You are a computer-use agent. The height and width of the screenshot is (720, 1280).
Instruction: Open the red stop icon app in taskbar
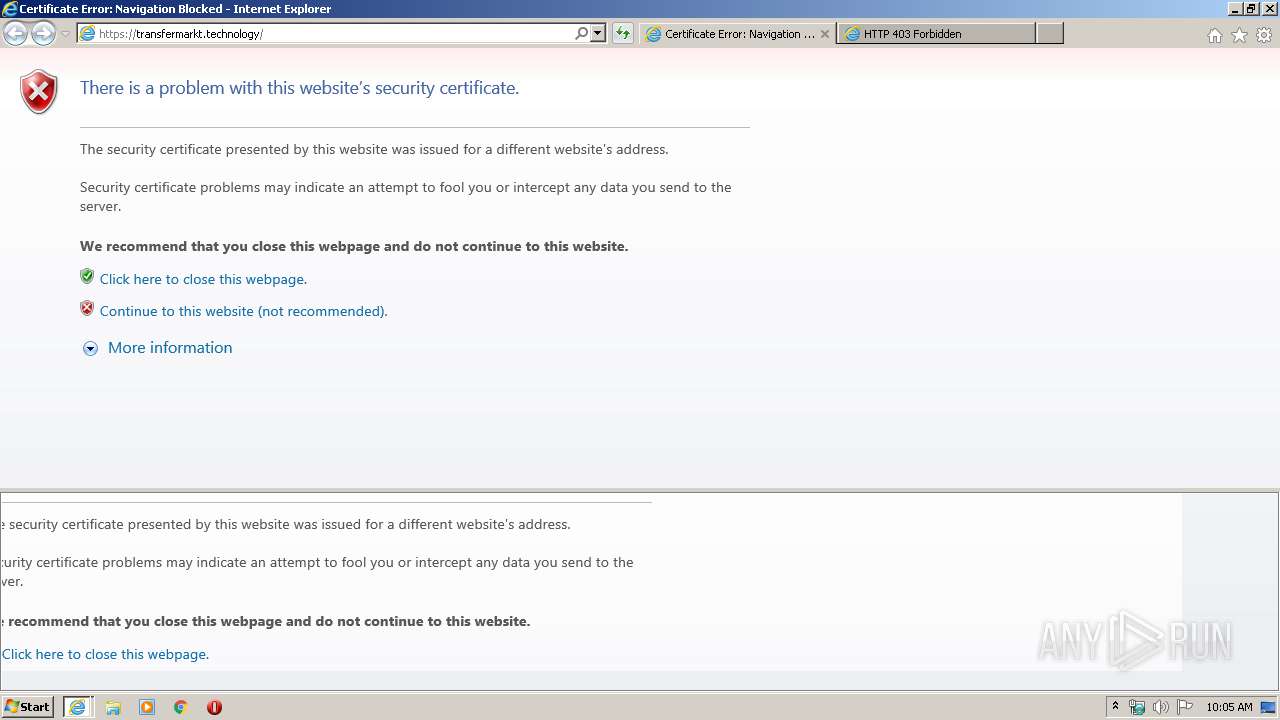pyautogui.click(x=214, y=707)
